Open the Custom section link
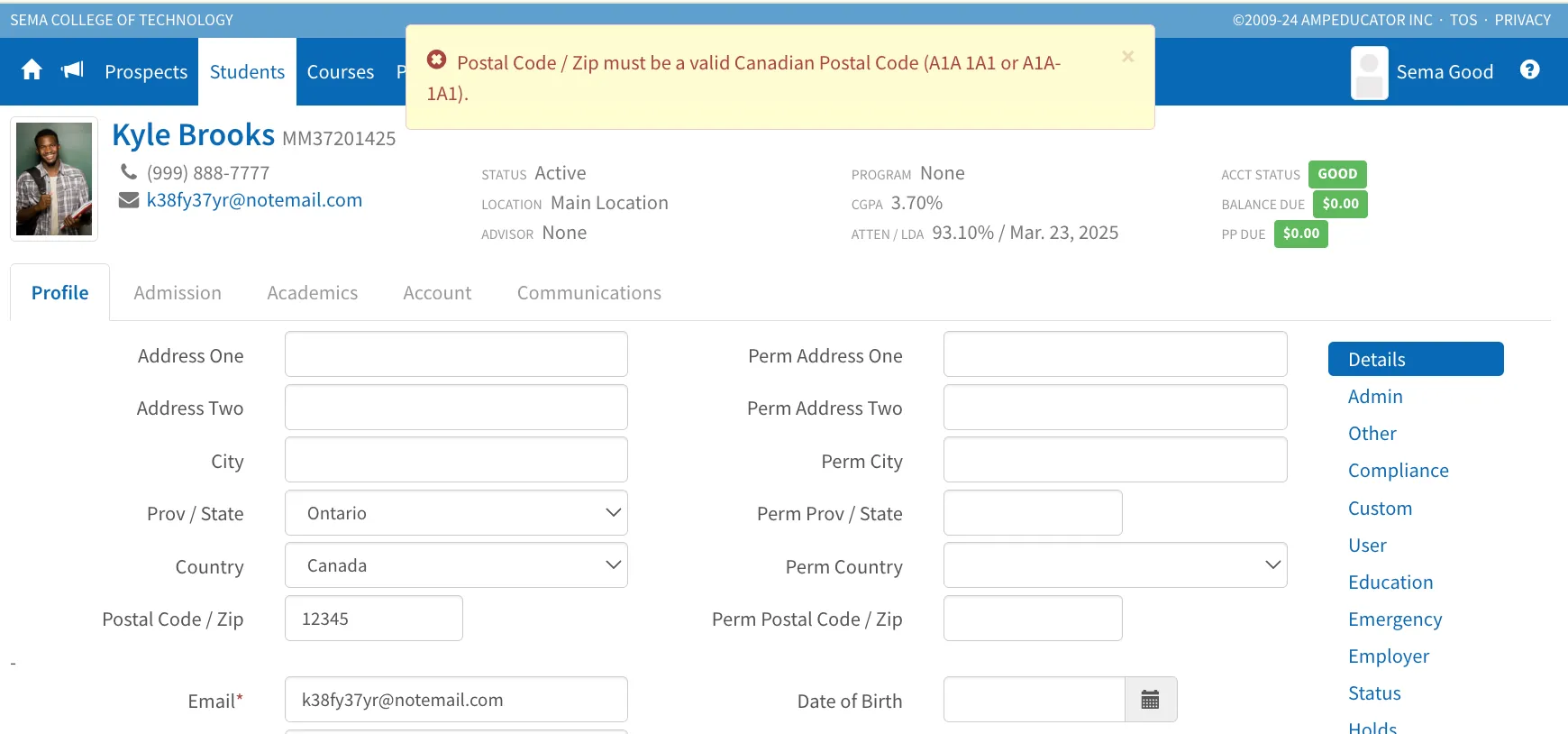1568x734 pixels. tap(1380, 509)
